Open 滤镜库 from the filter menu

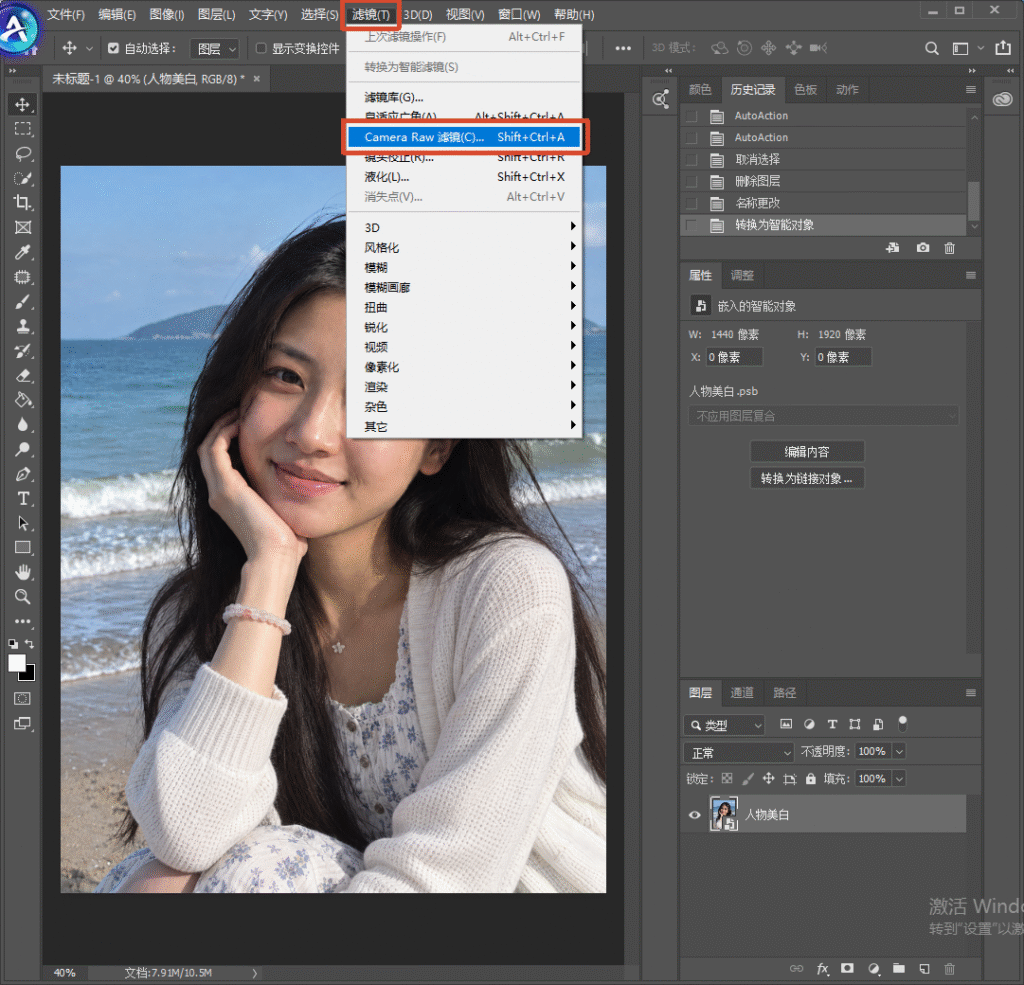(464, 97)
